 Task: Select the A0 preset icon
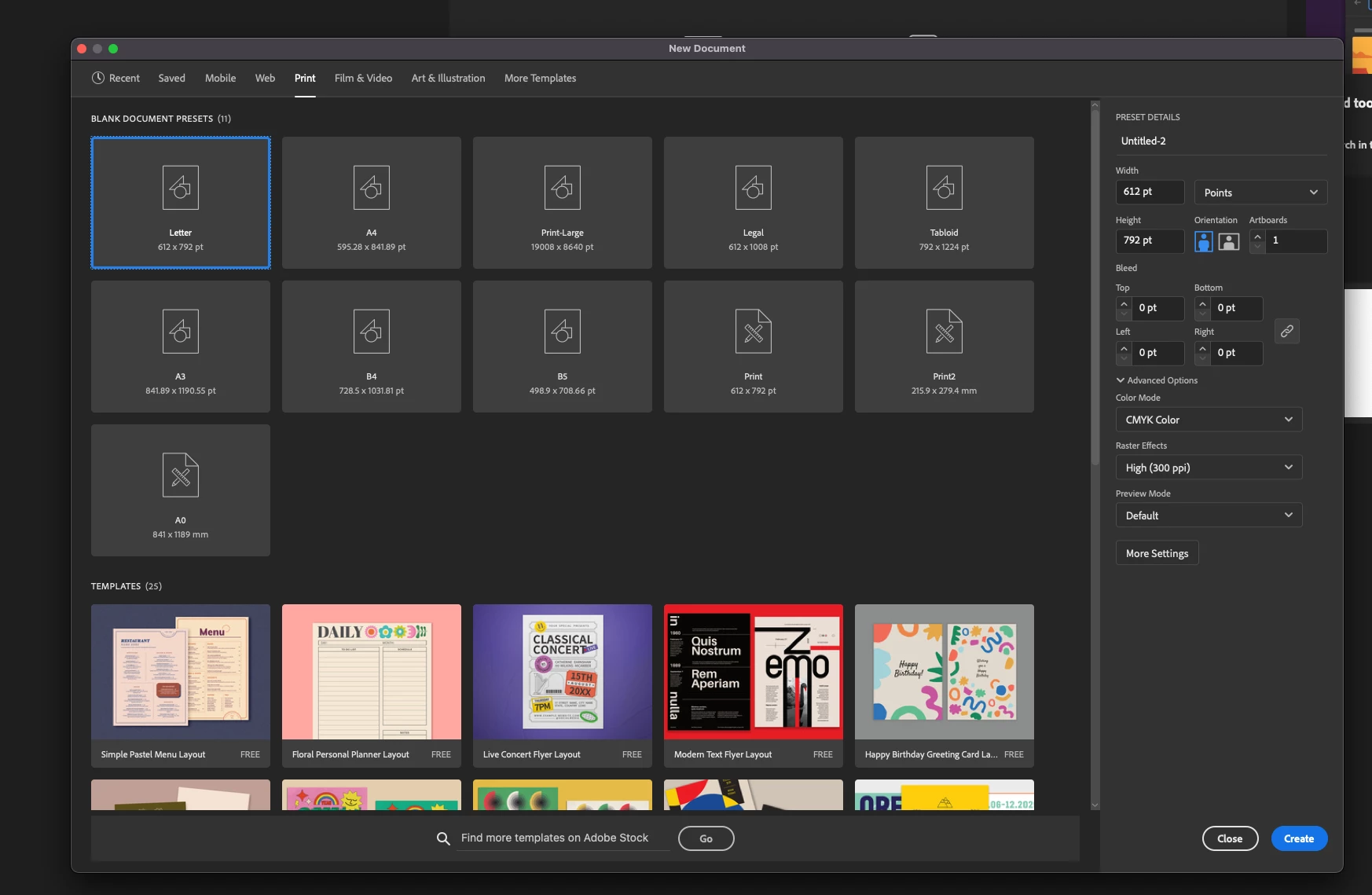(x=181, y=475)
